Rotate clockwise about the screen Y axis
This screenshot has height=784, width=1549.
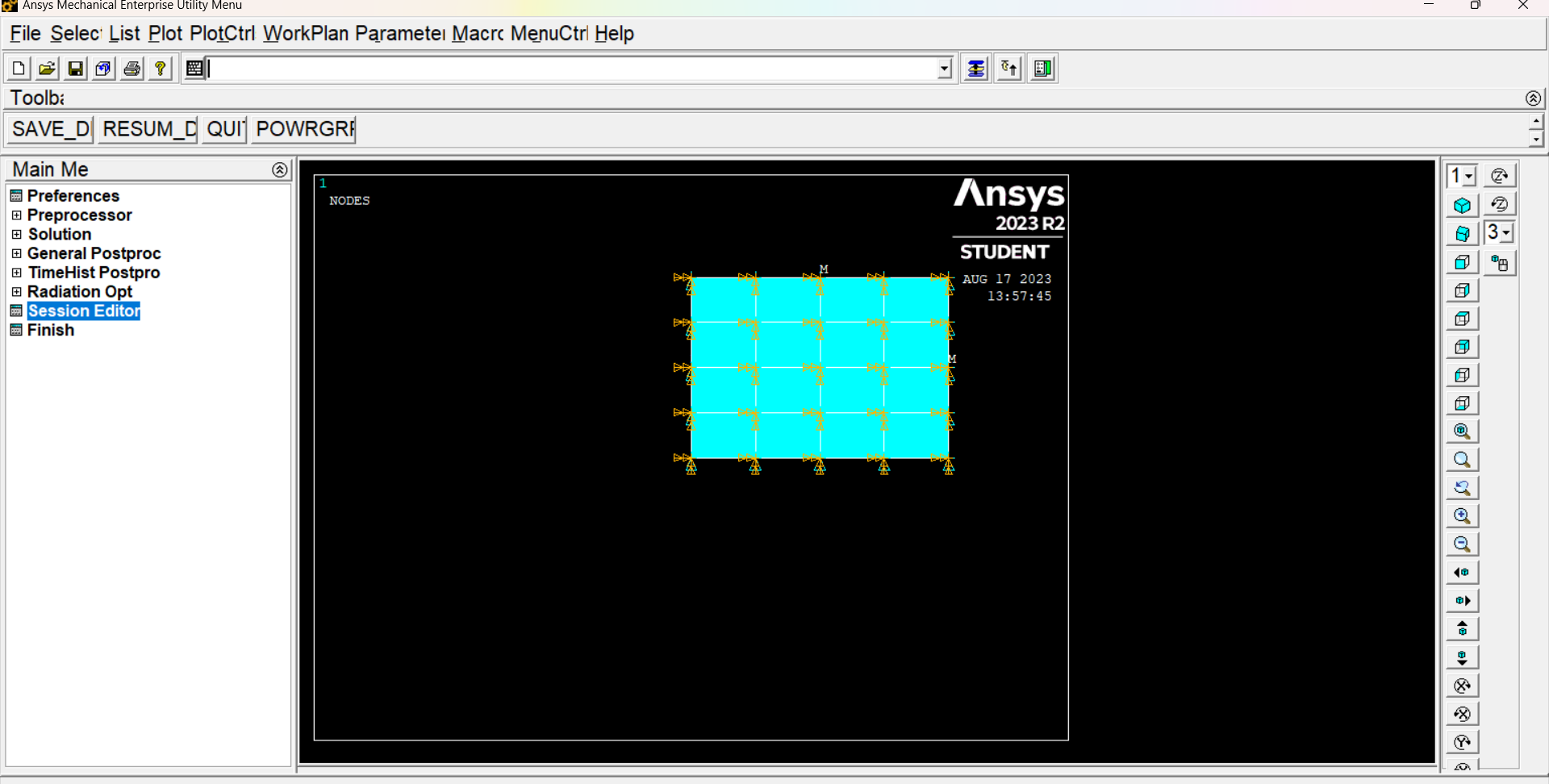coord(1462,742)
